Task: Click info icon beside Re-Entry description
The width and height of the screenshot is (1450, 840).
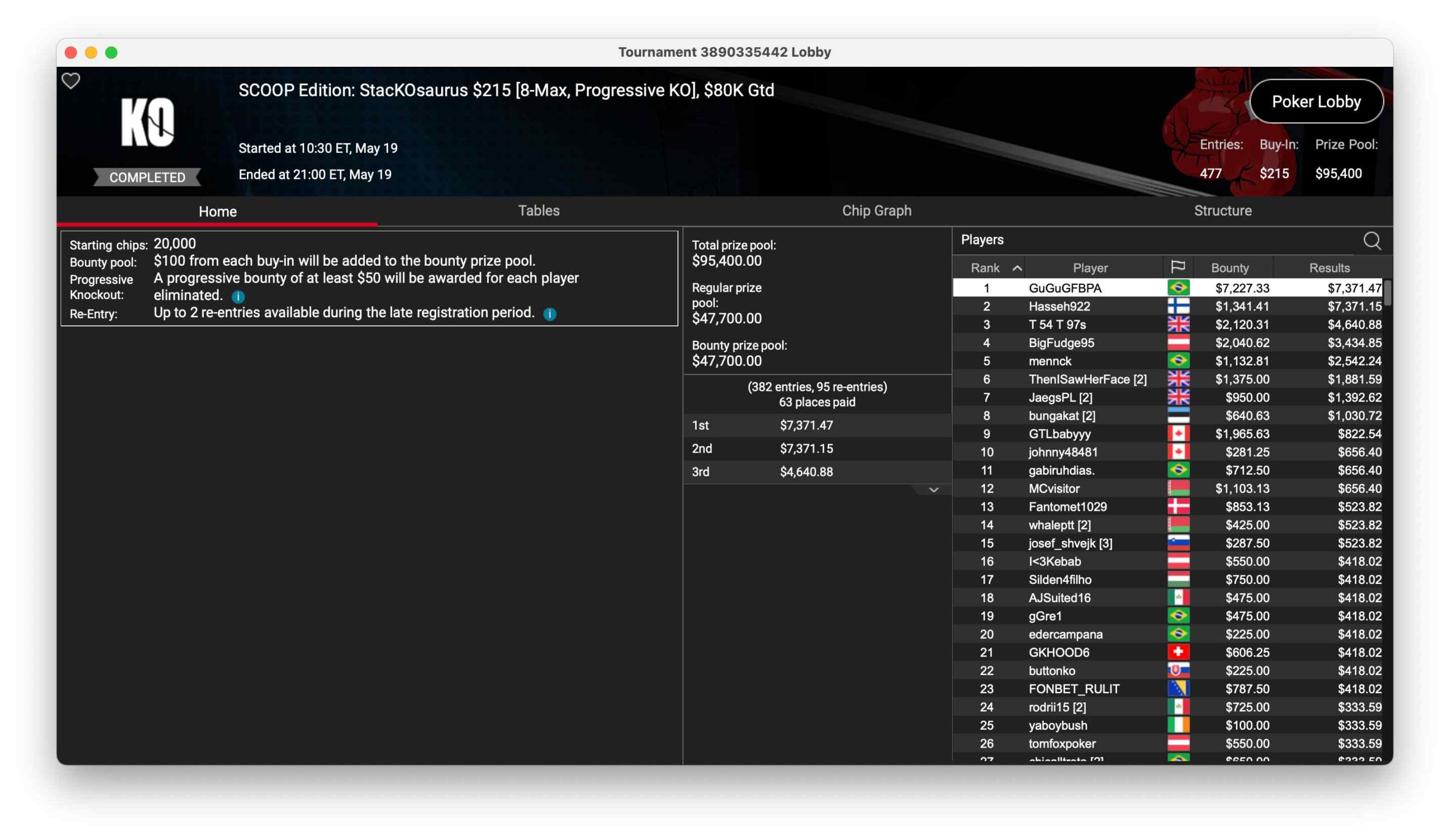Action: [549, 314]
